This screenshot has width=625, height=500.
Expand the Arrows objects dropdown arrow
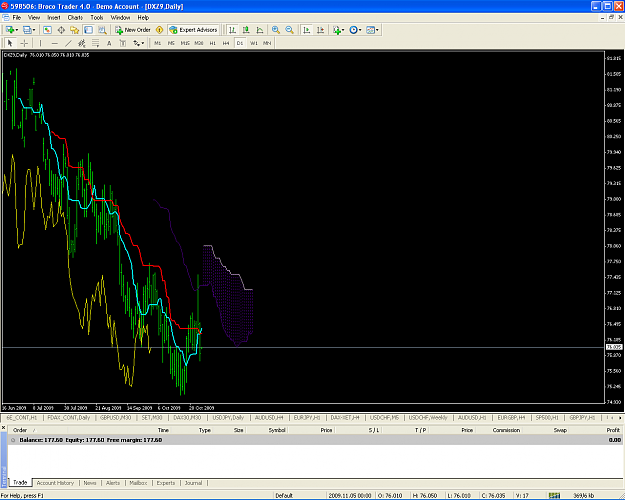(143, 43)
